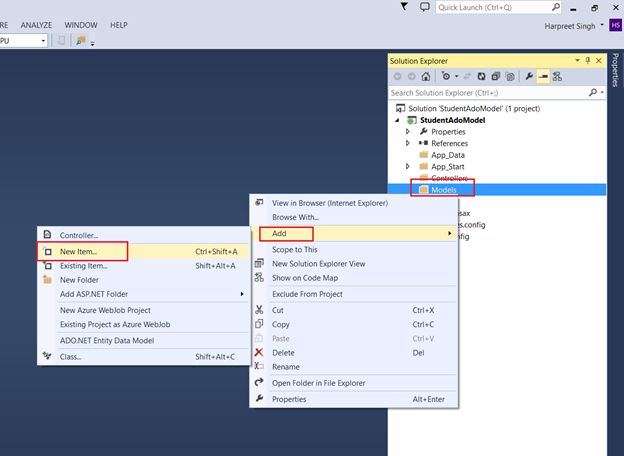The height and width of the screenshot is (456, 624).
Task: Choose Scope to This
Action: coord(294,249)
